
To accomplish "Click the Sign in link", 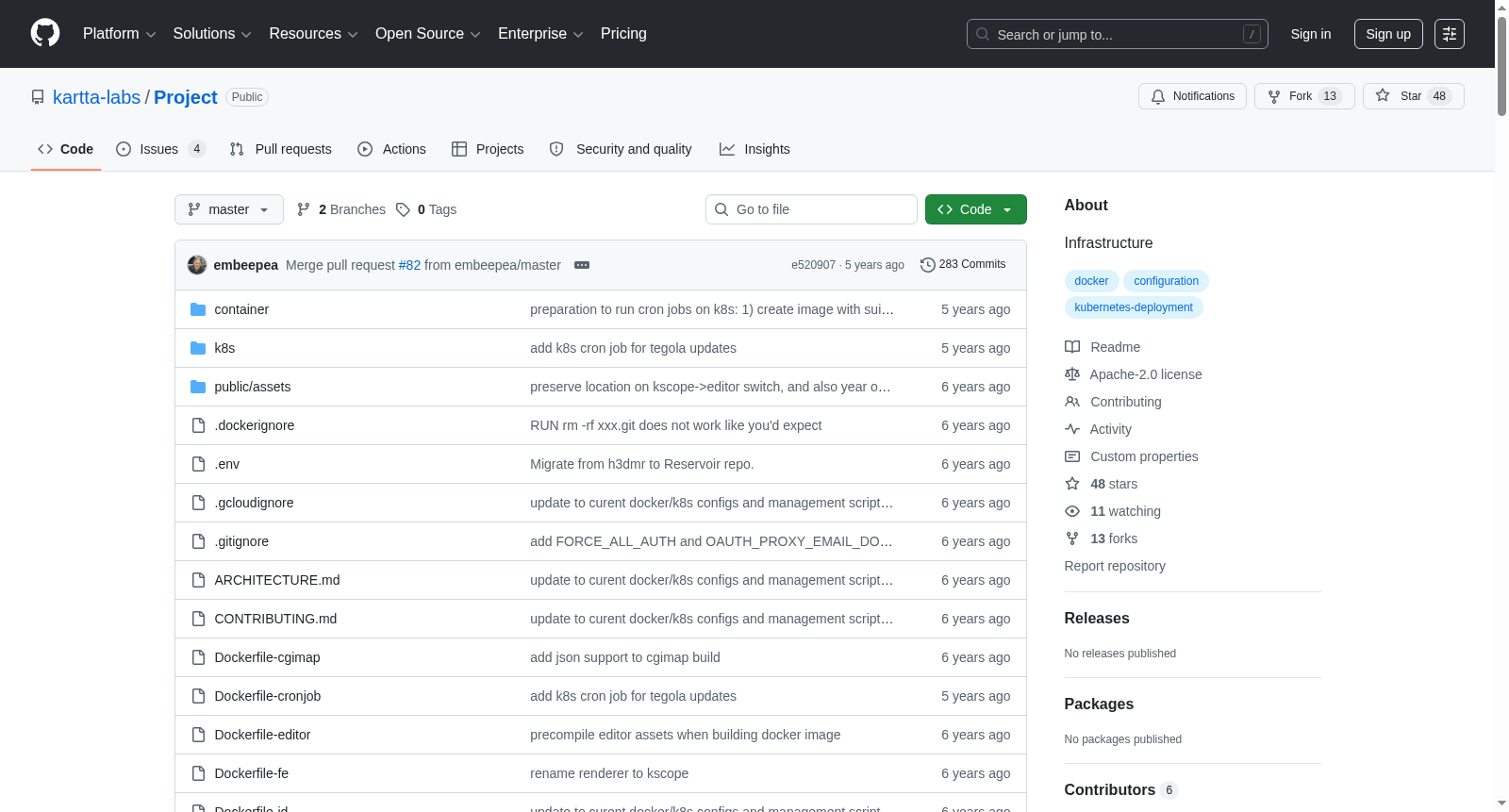I will point(1311,34).
